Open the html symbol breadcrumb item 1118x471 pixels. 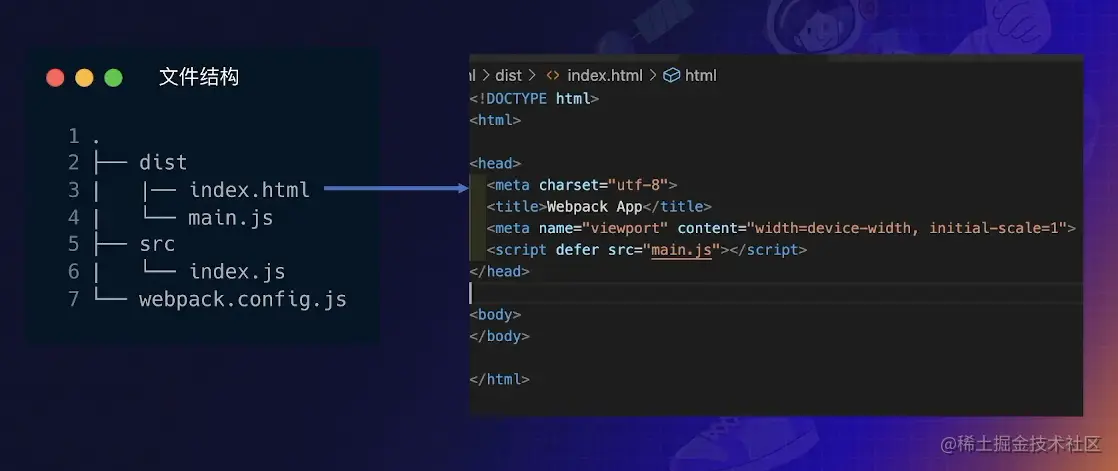point(700,76)
